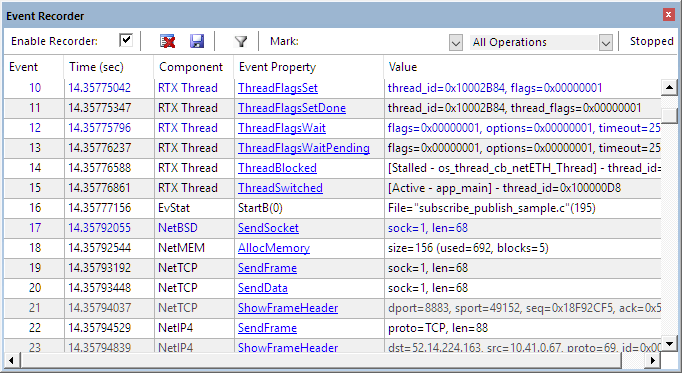Click the Stopped status label
682x373 pixels.
[651, 41]
